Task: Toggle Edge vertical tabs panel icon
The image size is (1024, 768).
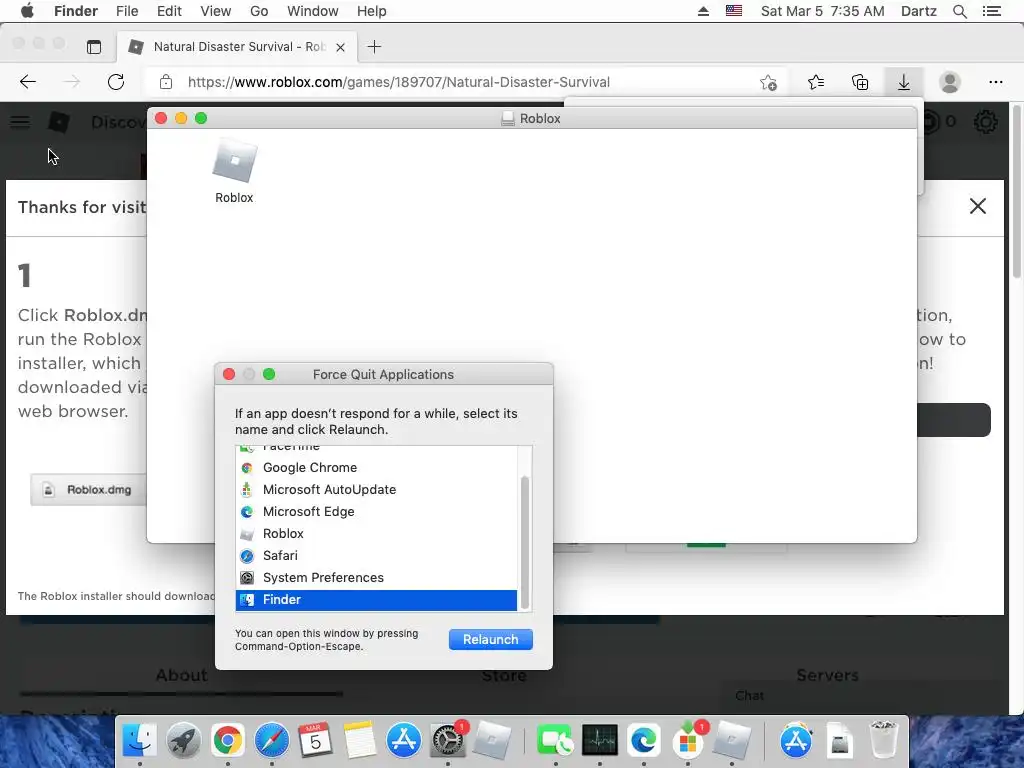Action: 94,47
